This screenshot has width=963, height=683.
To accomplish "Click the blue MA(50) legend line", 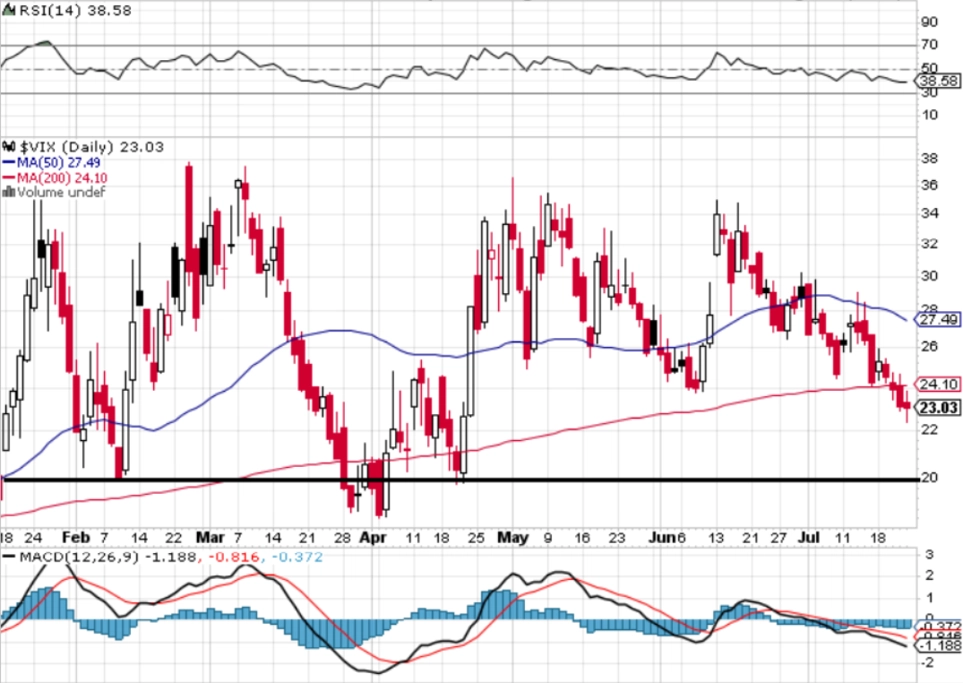I will pyautogui.click(x=9, y=163).
